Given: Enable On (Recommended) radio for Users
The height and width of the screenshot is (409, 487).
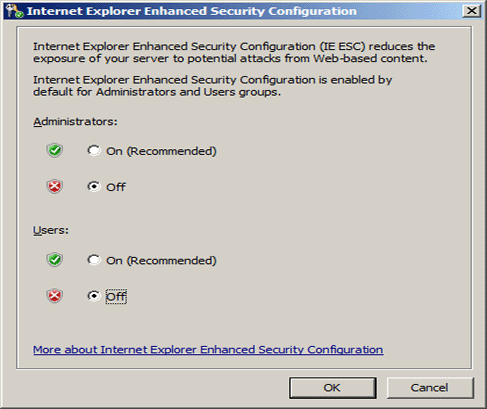Looking at the screenshot, I should tap(94, 260).
